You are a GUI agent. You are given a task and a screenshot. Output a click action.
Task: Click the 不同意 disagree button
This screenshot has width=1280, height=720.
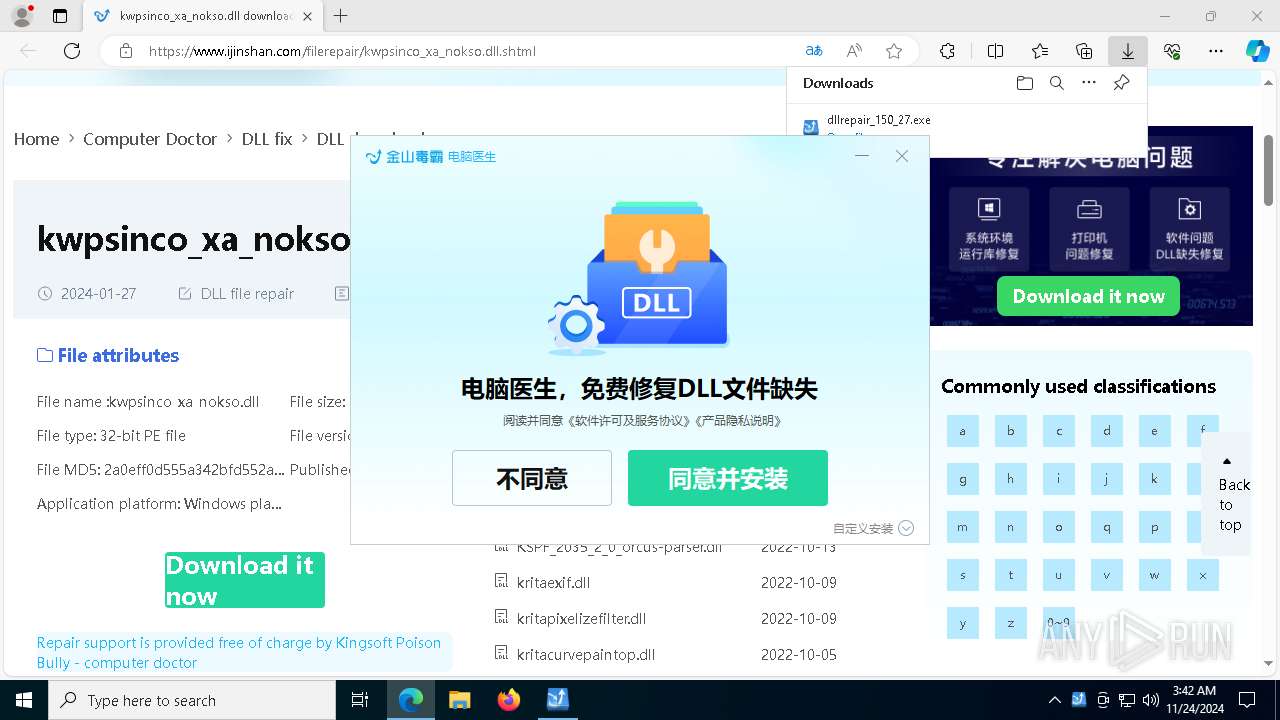coord(532,478)
